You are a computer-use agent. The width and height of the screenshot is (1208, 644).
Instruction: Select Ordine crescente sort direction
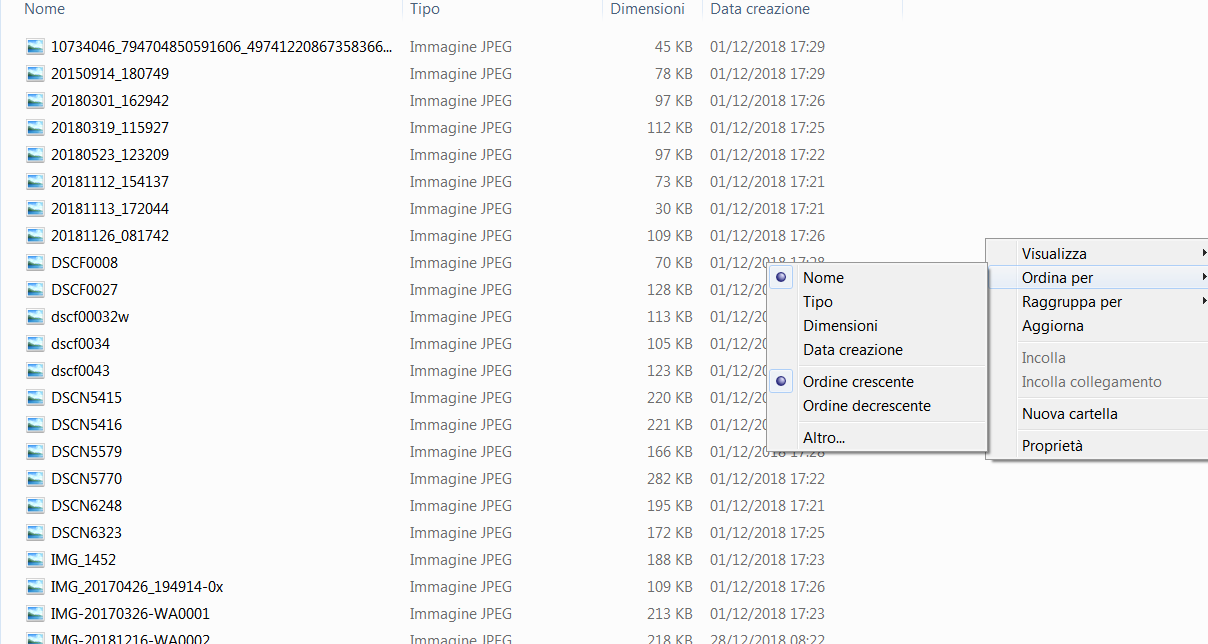[858, 382]
